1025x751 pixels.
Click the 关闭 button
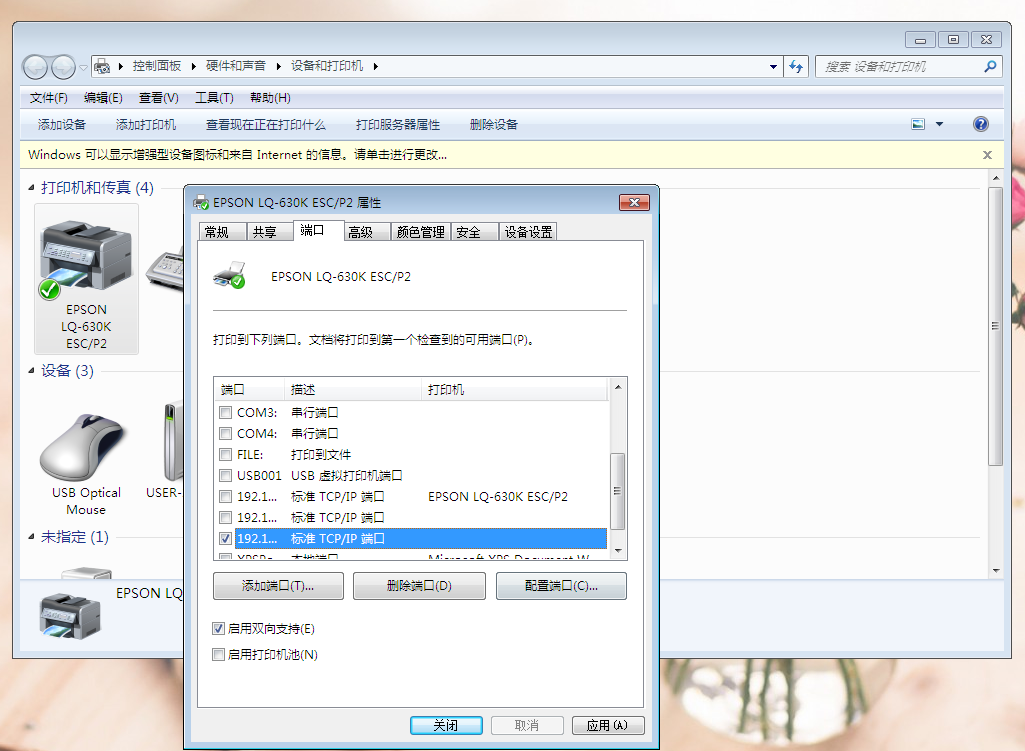(446, 725)
